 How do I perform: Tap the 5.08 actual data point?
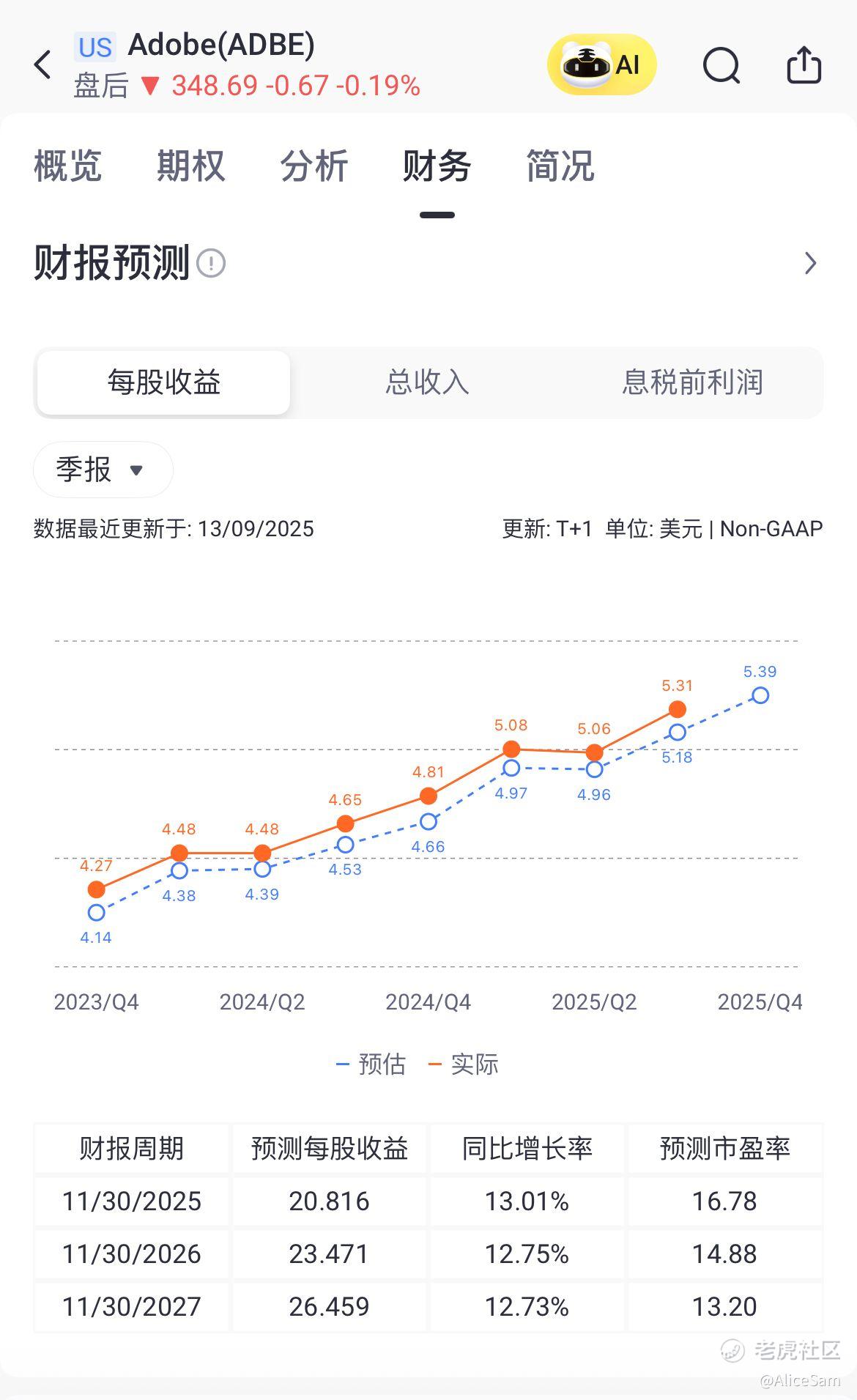pos(511,749)
